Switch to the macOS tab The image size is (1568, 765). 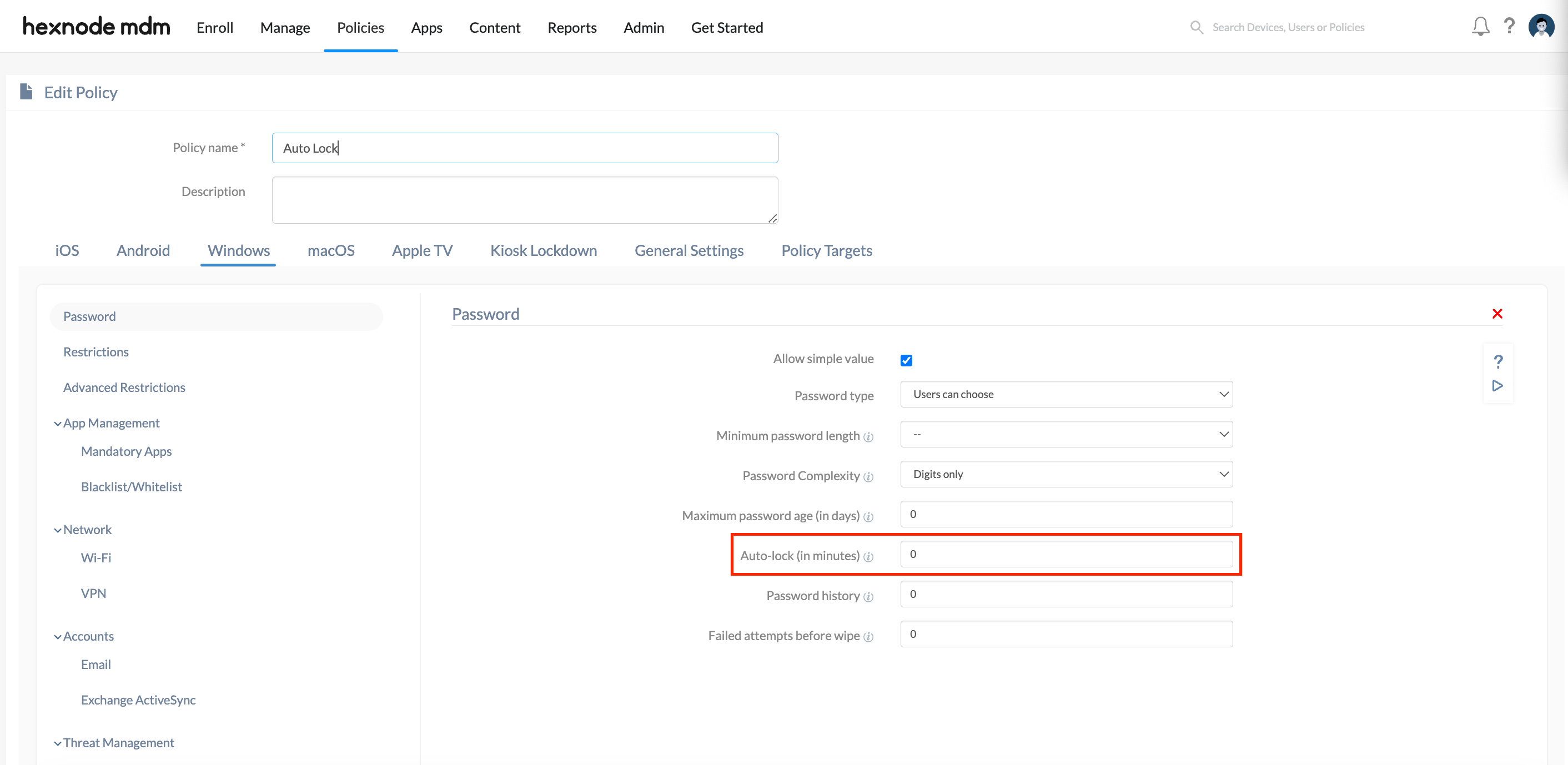330,250
